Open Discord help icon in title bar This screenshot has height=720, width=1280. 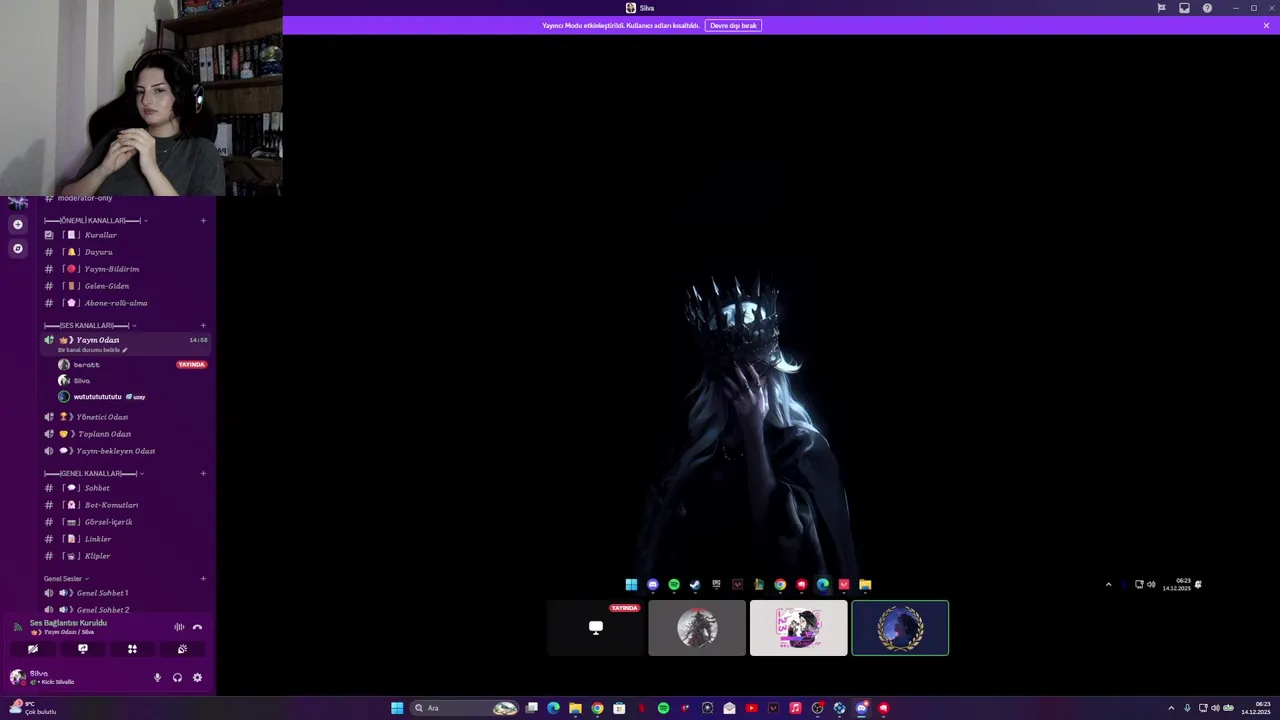tap(1207, 8)
